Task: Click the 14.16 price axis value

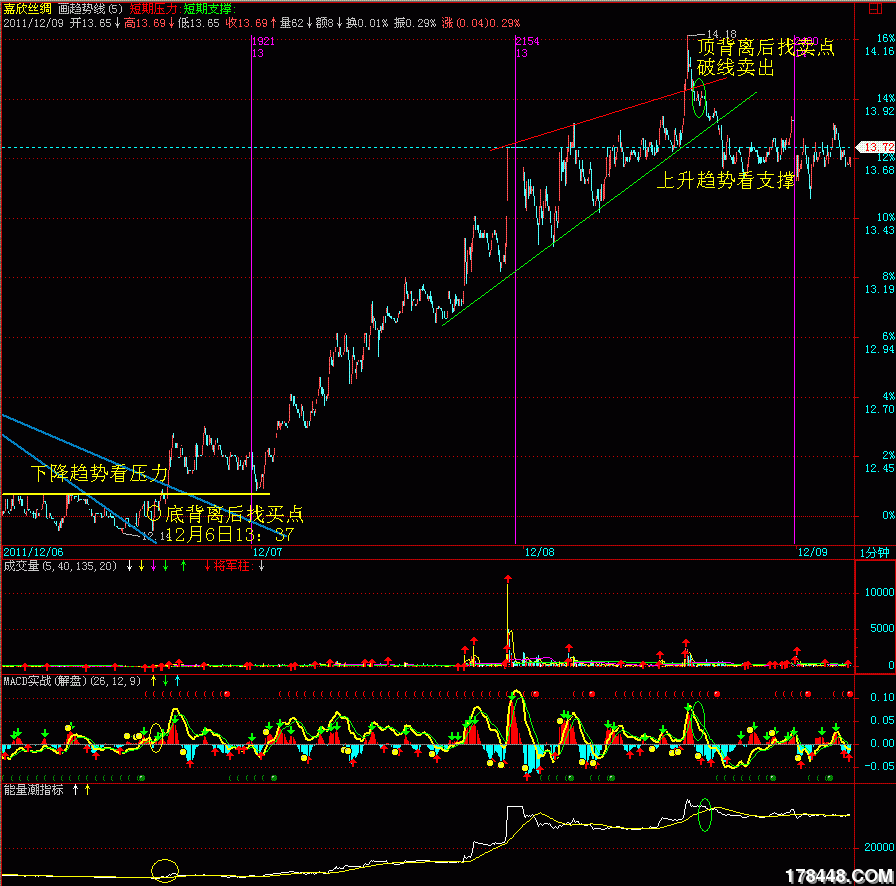Action: (x=879, y=51)
